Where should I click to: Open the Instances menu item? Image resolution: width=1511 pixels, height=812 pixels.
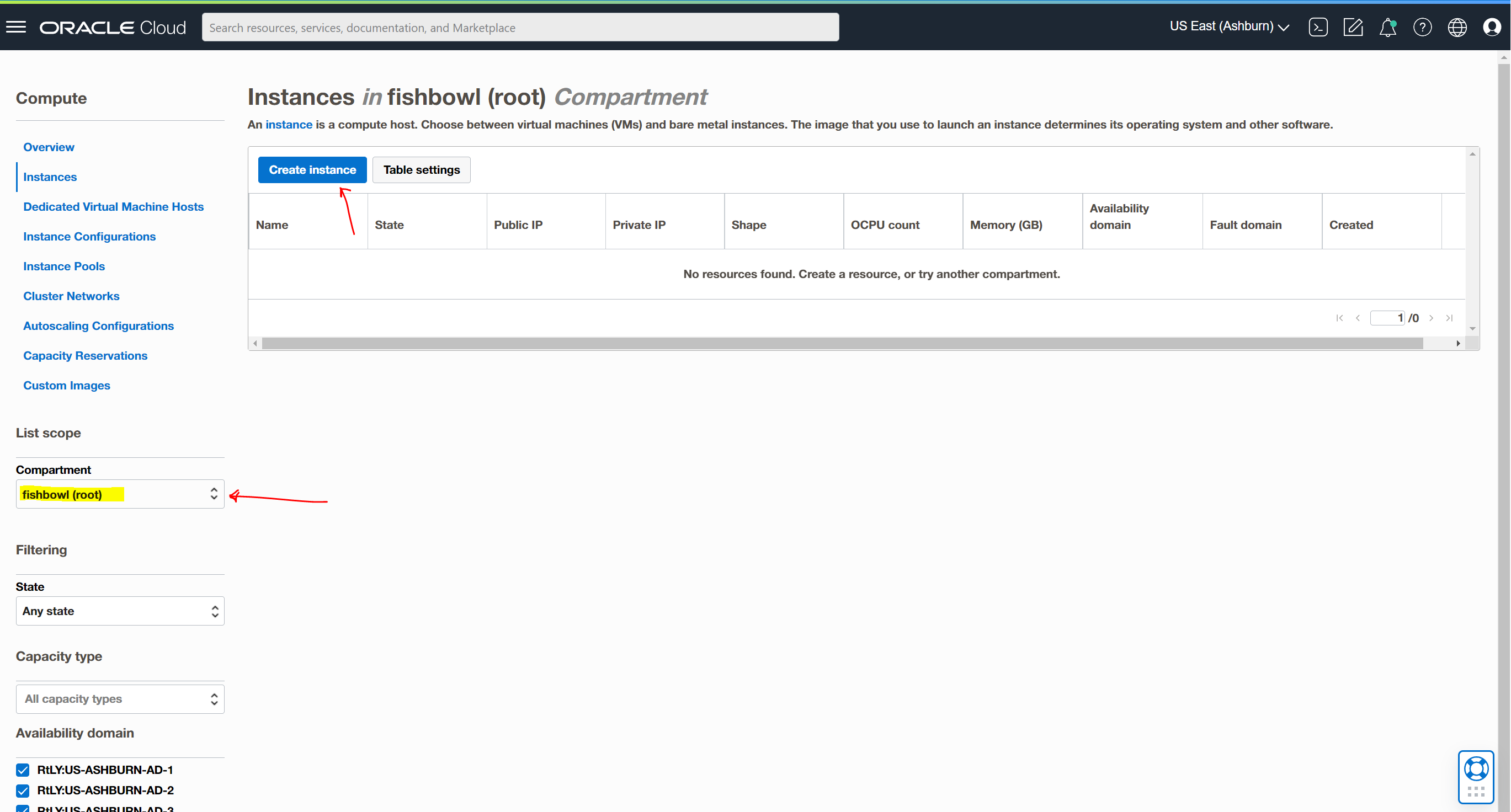tap(50, 177)
